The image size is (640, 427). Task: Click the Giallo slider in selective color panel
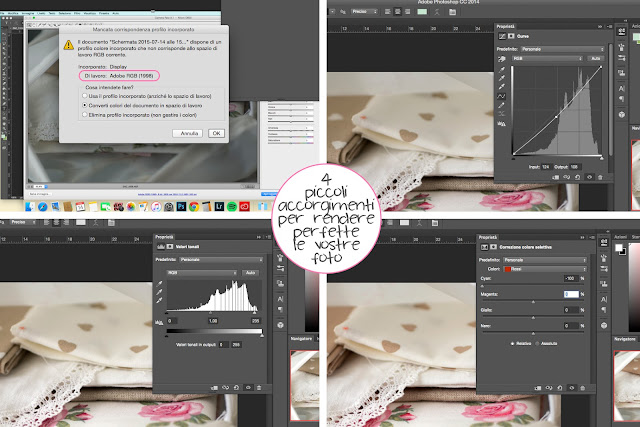533,317
